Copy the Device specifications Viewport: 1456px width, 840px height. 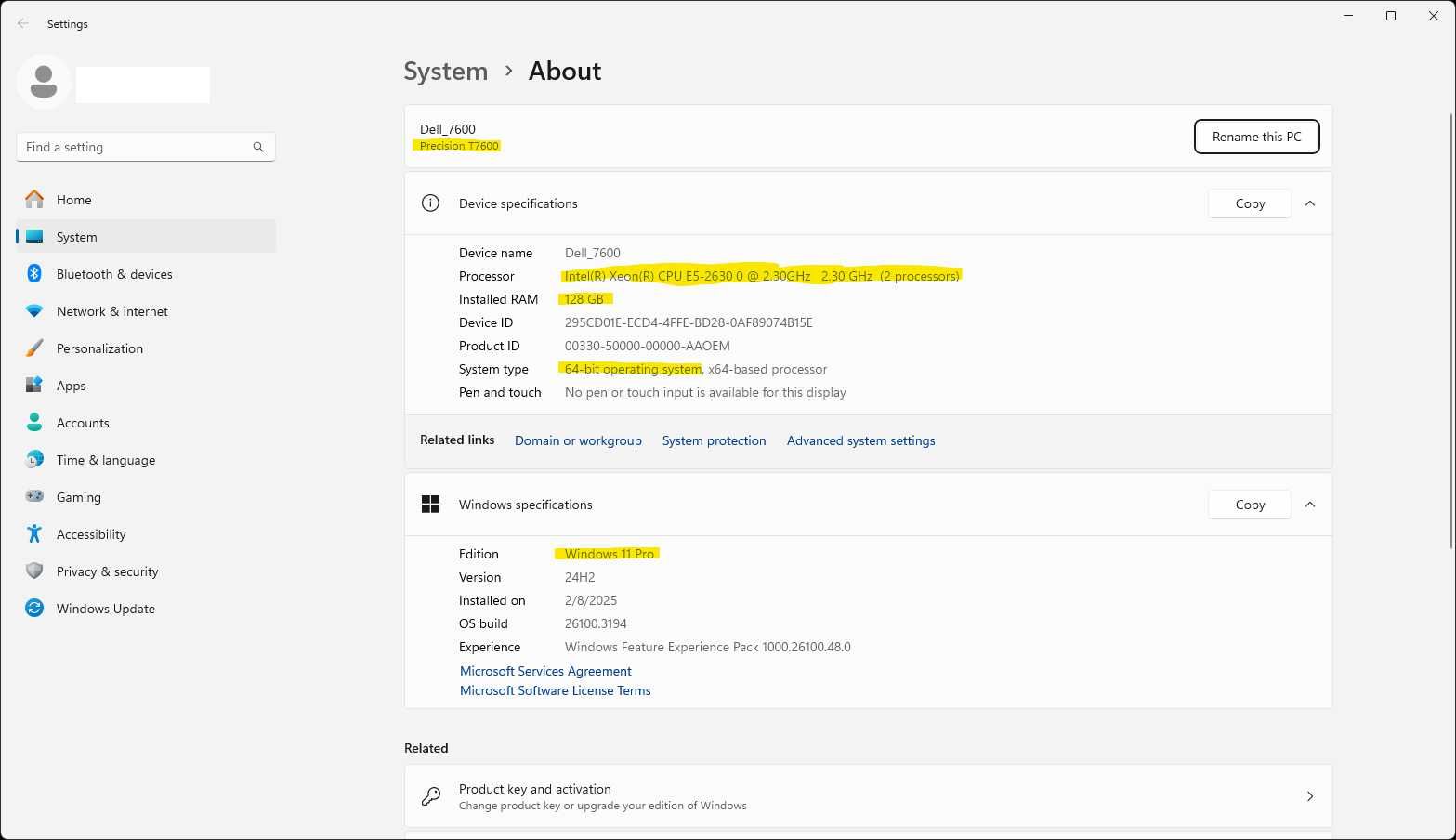point(1250,203)
